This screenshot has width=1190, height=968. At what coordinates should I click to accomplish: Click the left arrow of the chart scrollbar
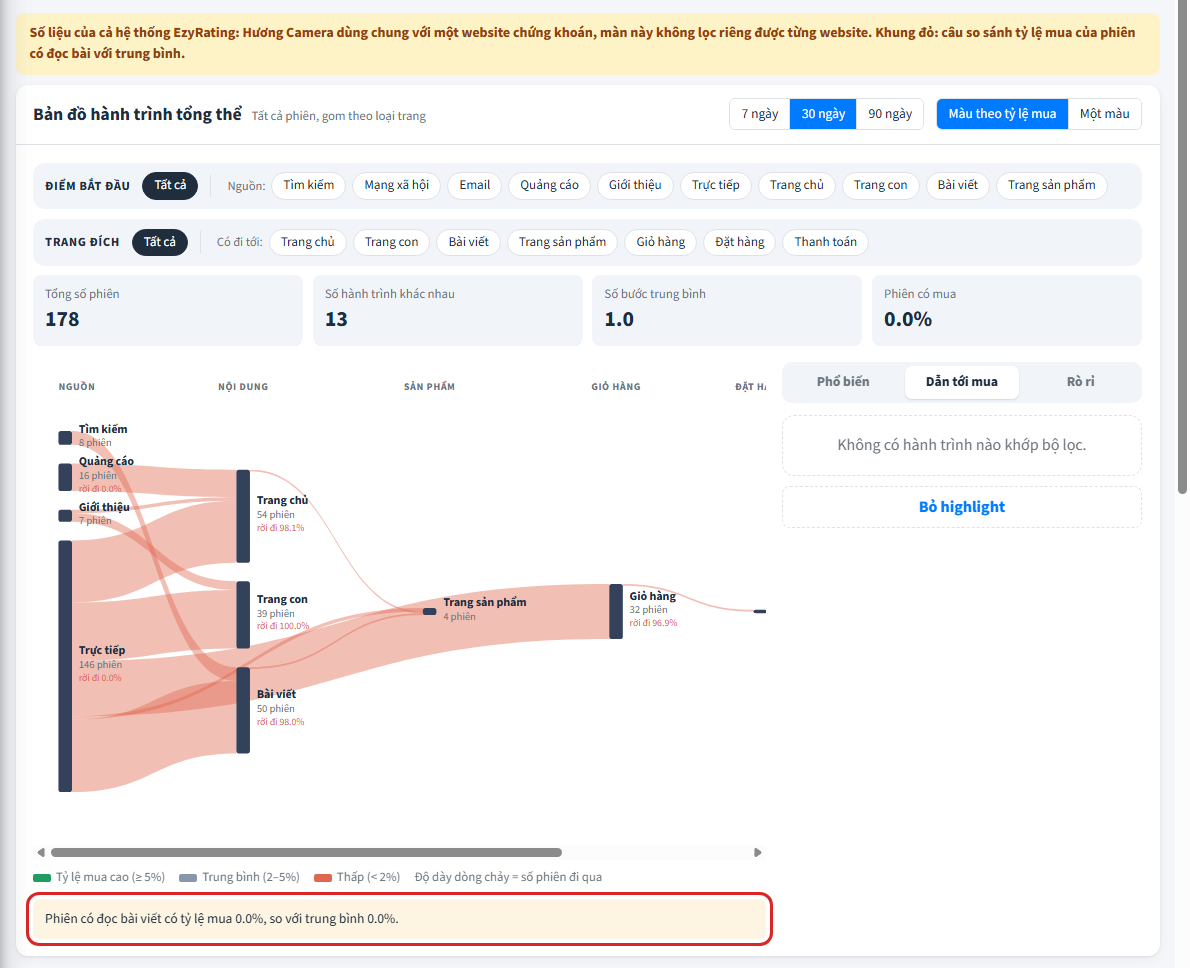[41, 853]
